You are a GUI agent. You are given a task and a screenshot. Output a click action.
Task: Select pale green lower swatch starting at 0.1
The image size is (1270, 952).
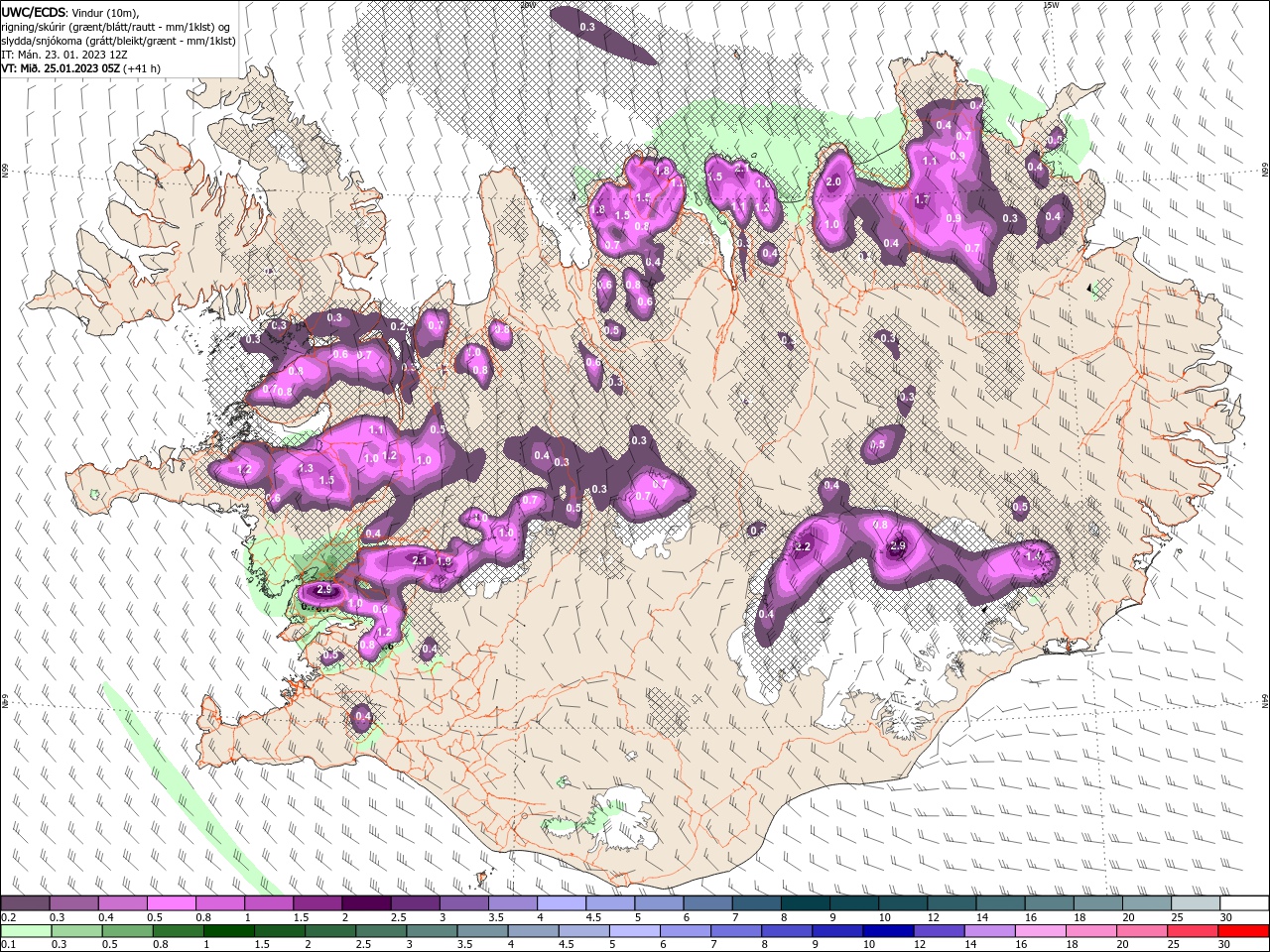point(25,930)
